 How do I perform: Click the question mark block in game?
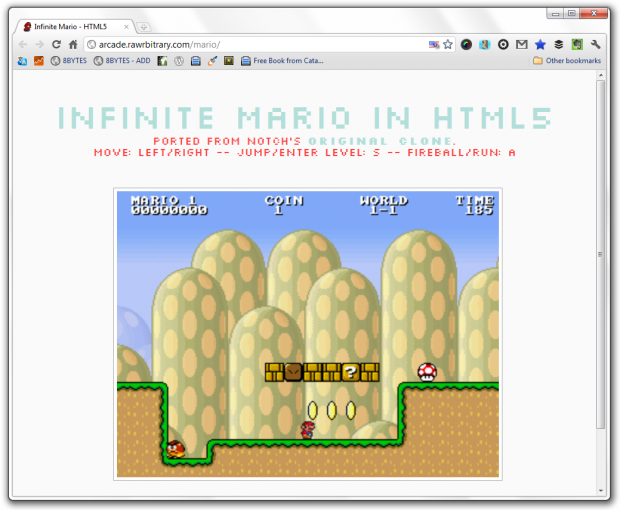click(x=351, y=372)
